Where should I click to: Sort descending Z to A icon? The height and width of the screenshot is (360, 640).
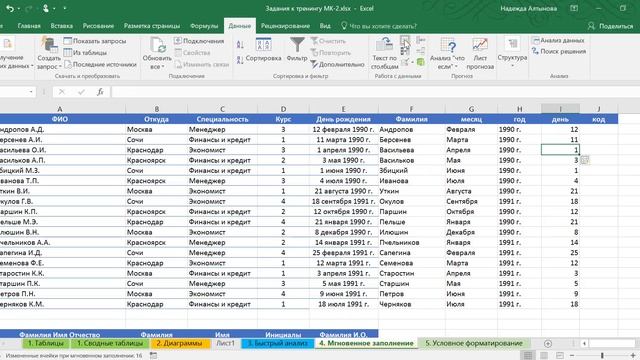pyautogui.click(x=240, y=60)
